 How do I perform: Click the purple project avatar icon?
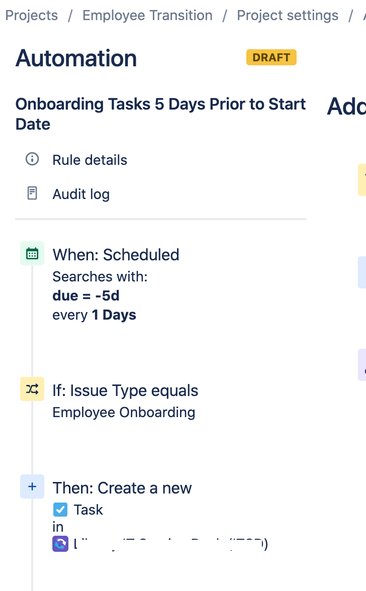[60, 544]
